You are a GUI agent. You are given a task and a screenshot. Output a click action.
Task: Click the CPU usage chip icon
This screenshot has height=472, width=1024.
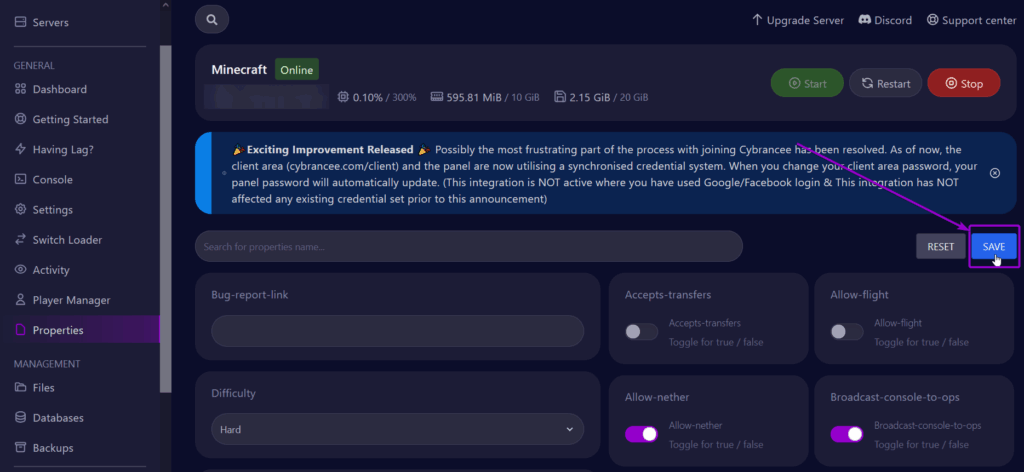click(x=343, y=97)
